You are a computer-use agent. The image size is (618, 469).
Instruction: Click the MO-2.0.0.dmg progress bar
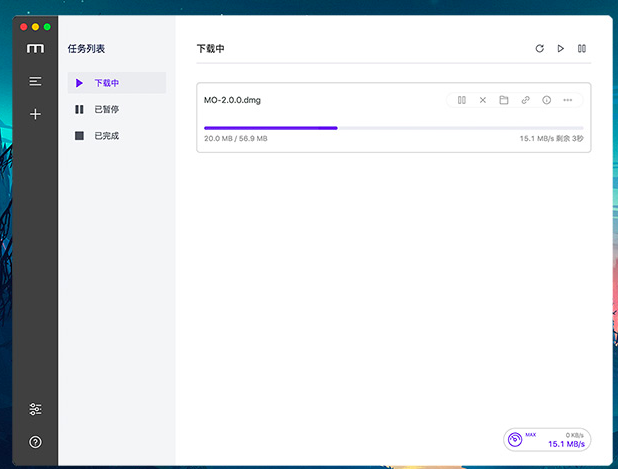click(393, 128)
